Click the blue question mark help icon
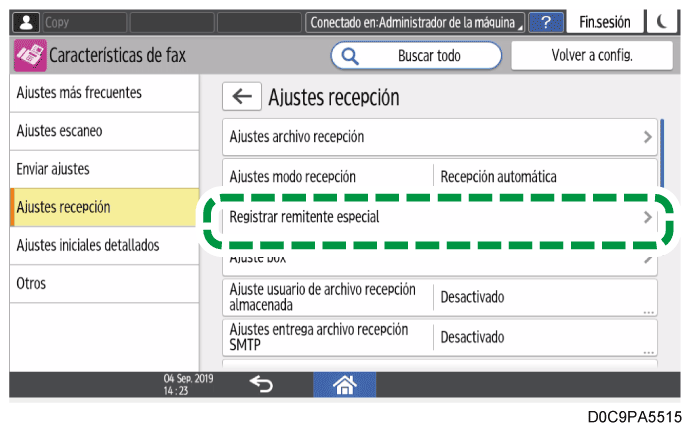 click(x=545, y=21)
